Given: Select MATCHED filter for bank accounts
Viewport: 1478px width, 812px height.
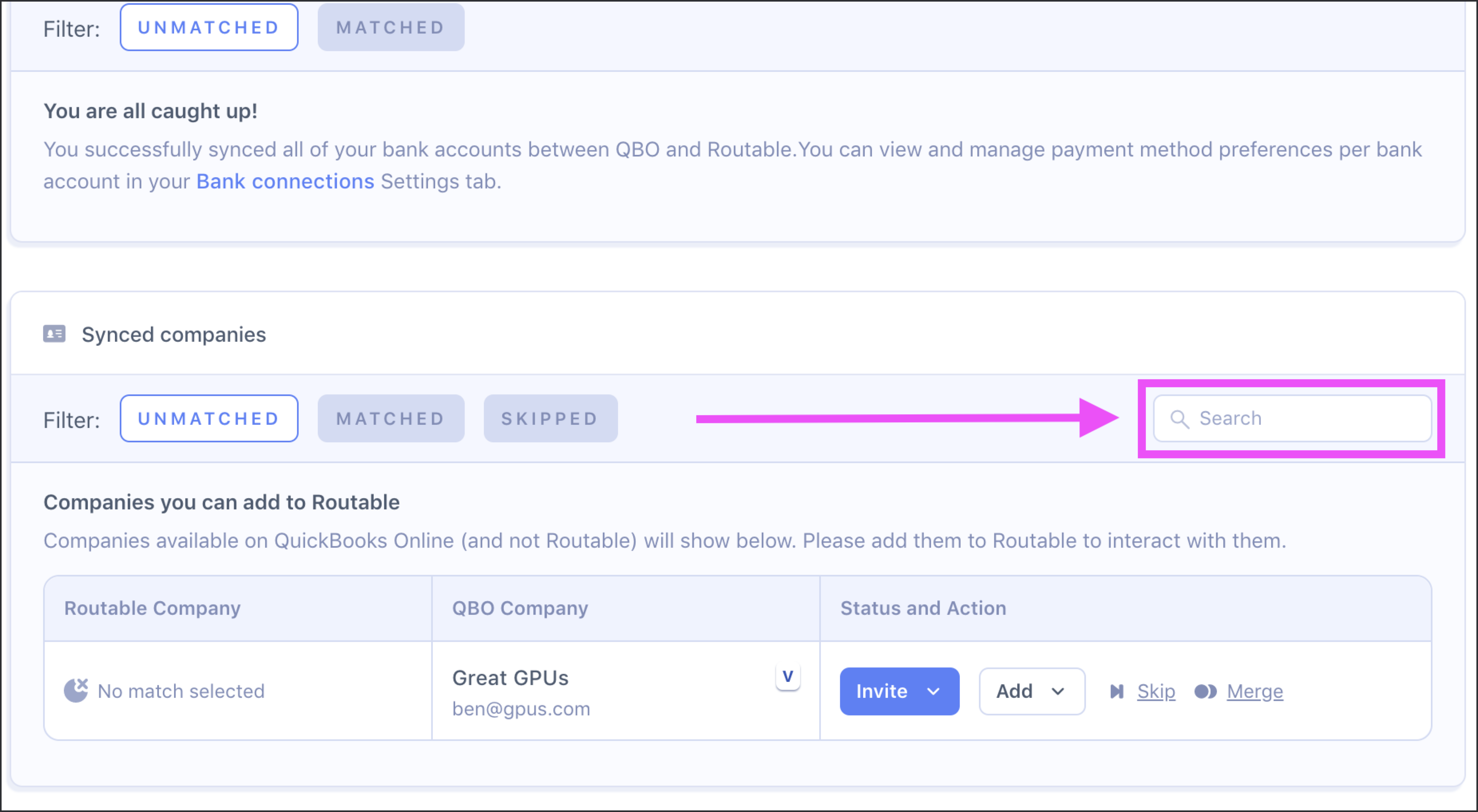Looking at the screenshot, I should pyautogui.click(x=391, y=28).
